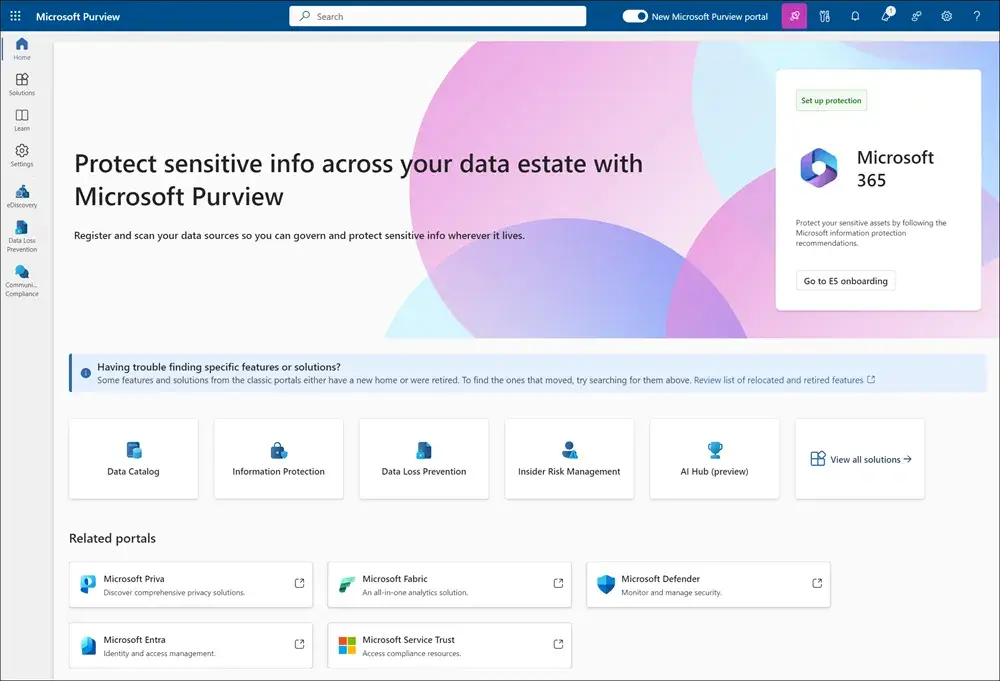Open the Insider Risk Management card

569,458
